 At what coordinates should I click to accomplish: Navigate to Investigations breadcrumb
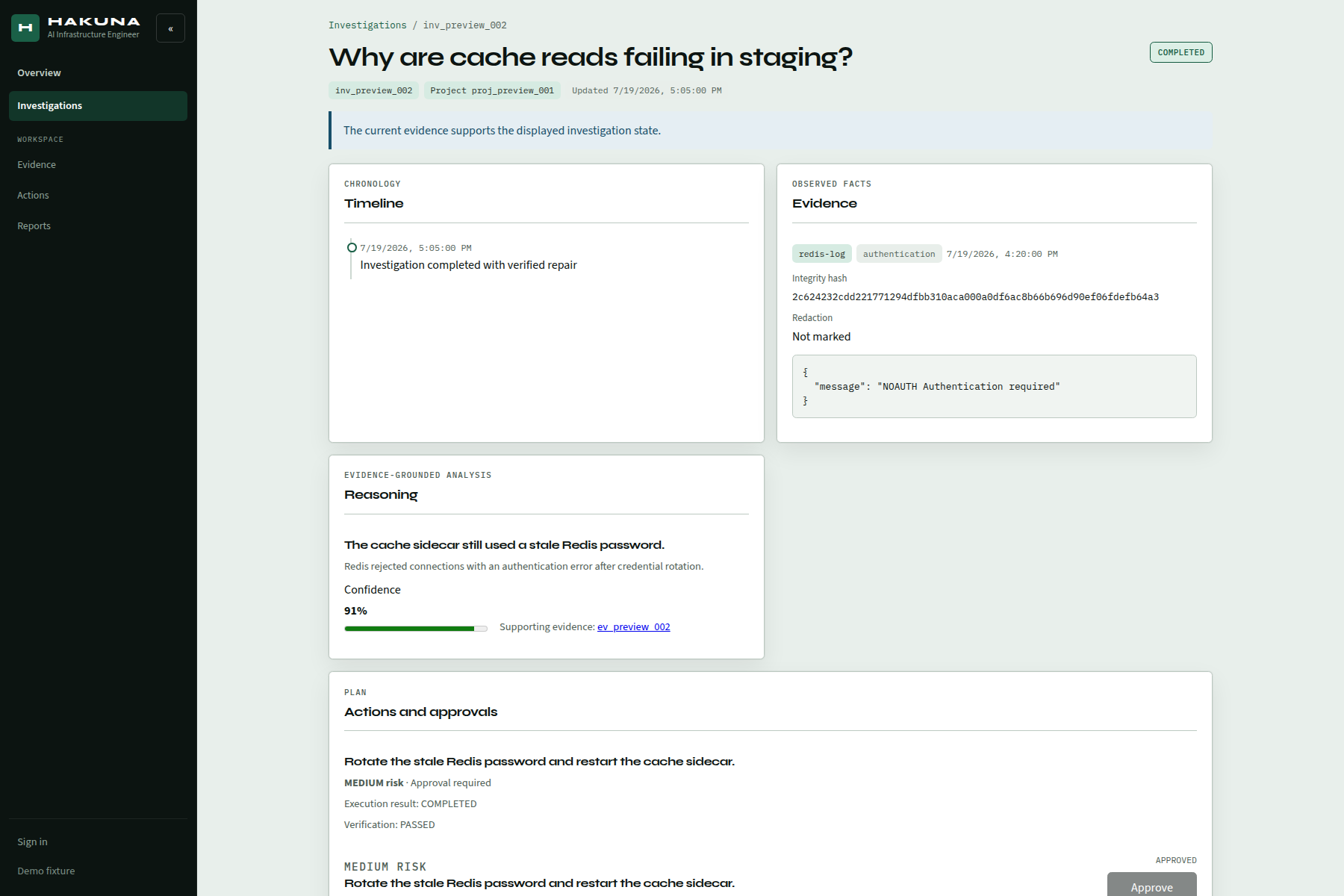pyautogui.click(x=367, y=25)
